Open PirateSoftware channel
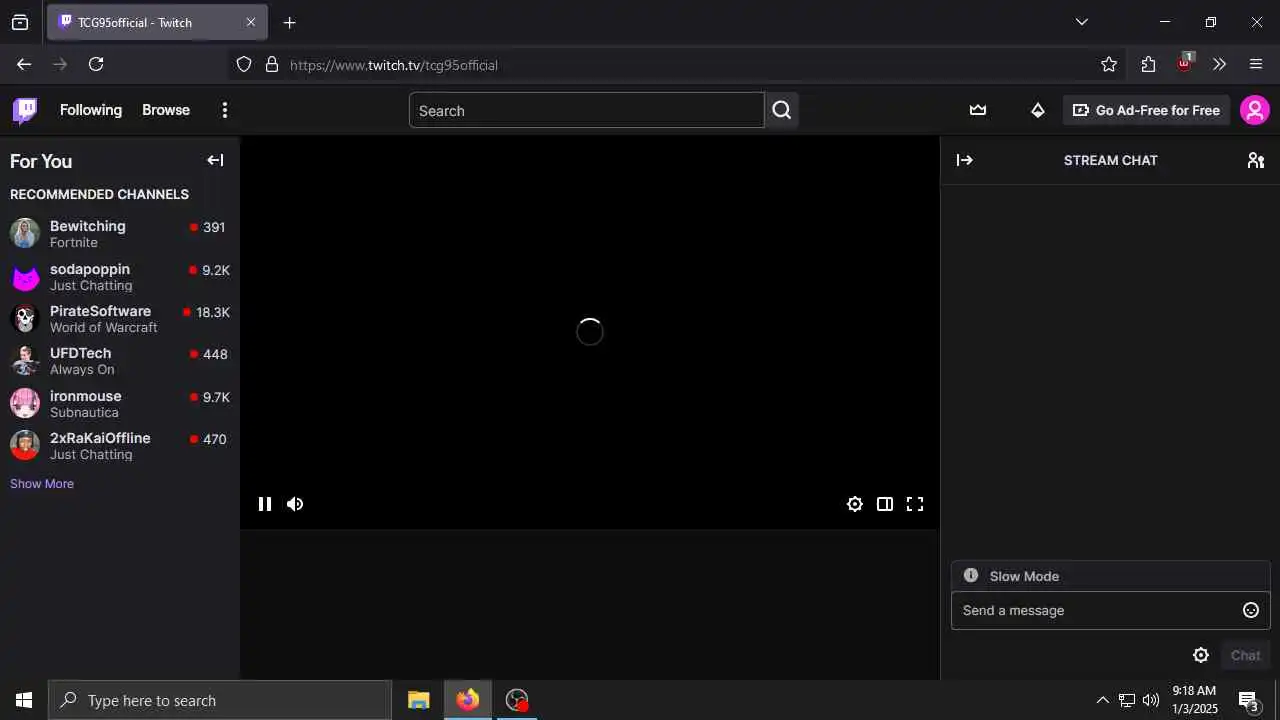1280x720 pixels. (x=120, y=319)
